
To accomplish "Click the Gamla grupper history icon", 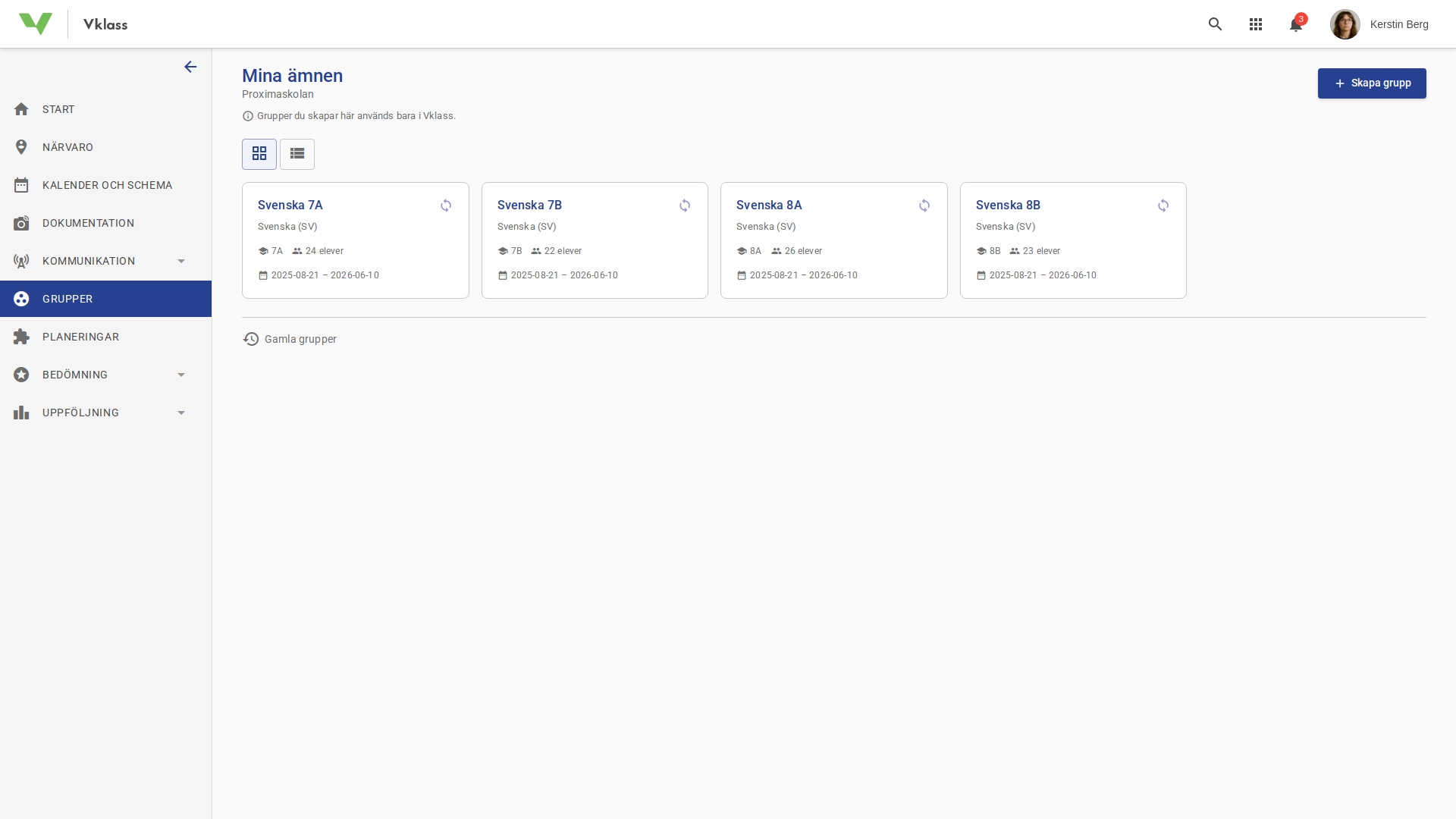I will [x=251, y=339].
